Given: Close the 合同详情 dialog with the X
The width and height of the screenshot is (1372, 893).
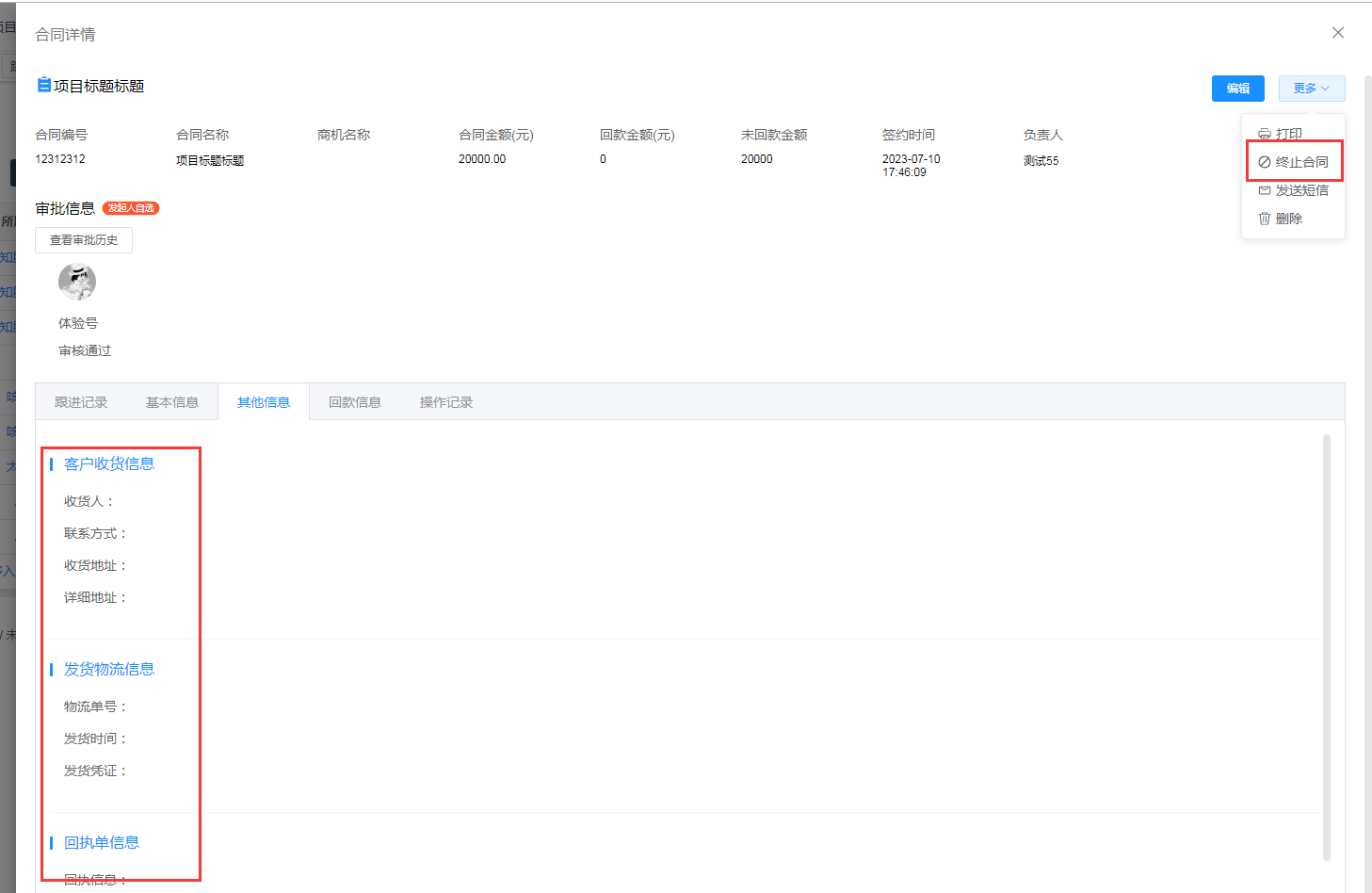Looking at the screenshot, I should [1337, 33].
